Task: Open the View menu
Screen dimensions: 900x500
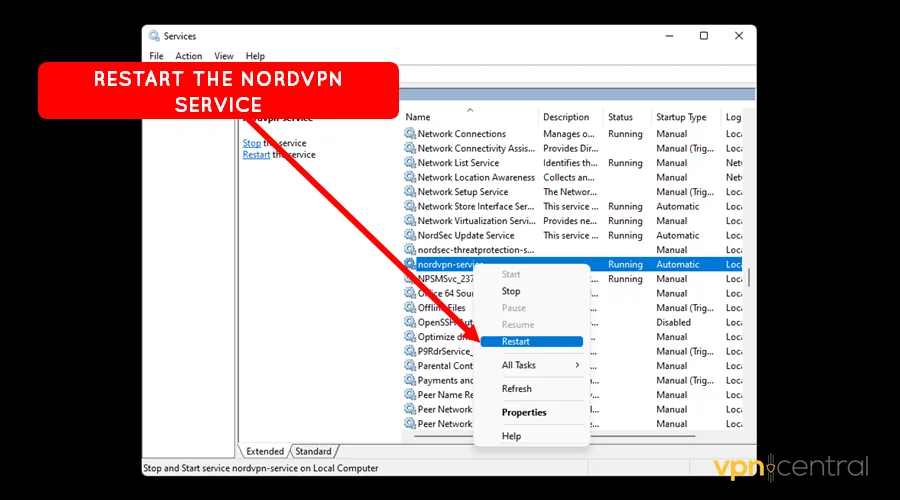Action: coord(224,56)
